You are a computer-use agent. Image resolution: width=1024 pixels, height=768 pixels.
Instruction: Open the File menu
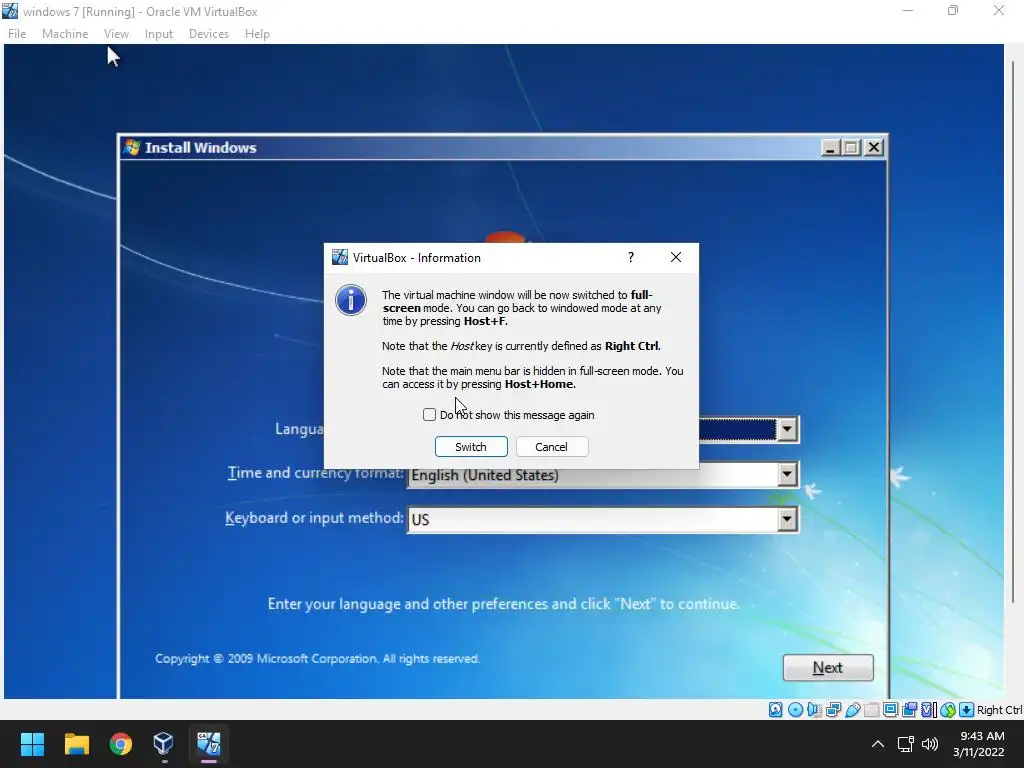pos(17,34)
